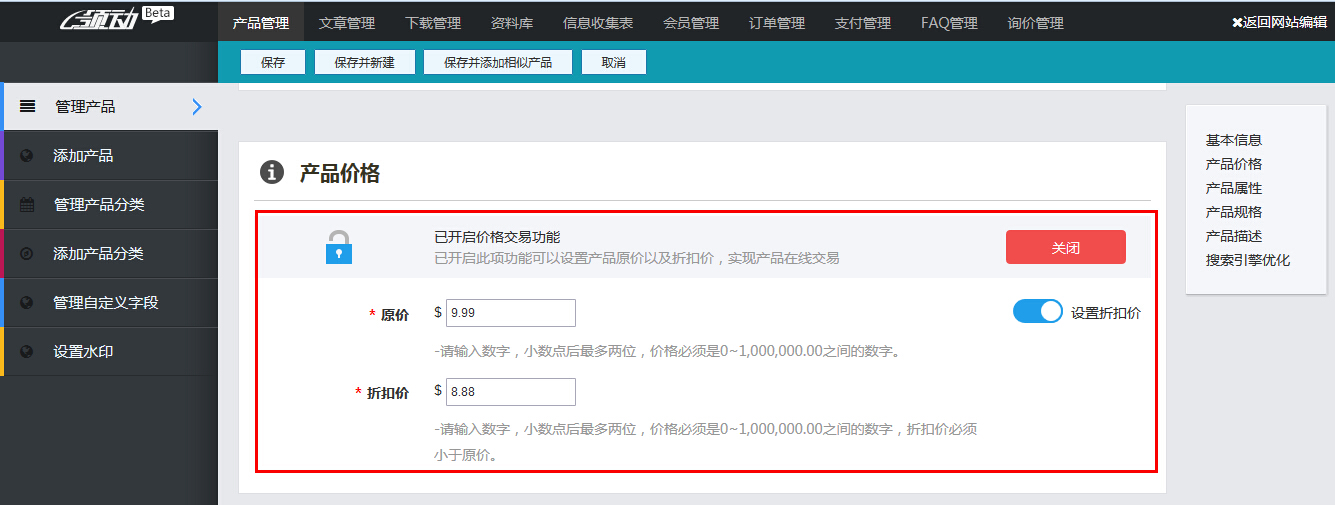Click the Beta logo in the top-left

(x=116, y=19)
